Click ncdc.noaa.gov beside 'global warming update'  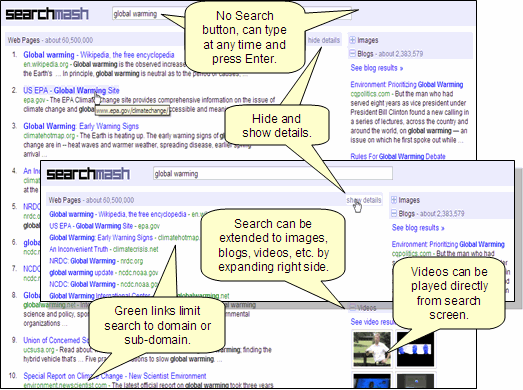point(138,273)
